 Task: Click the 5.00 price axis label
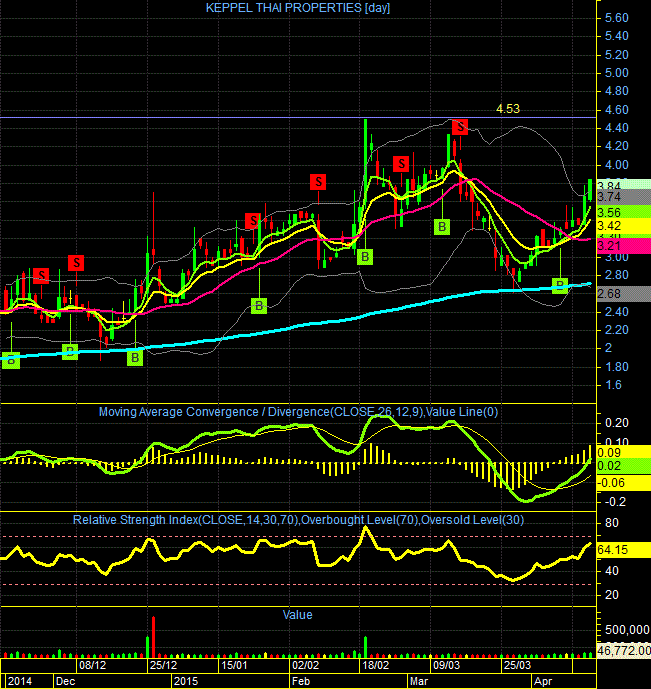[617, 73]
